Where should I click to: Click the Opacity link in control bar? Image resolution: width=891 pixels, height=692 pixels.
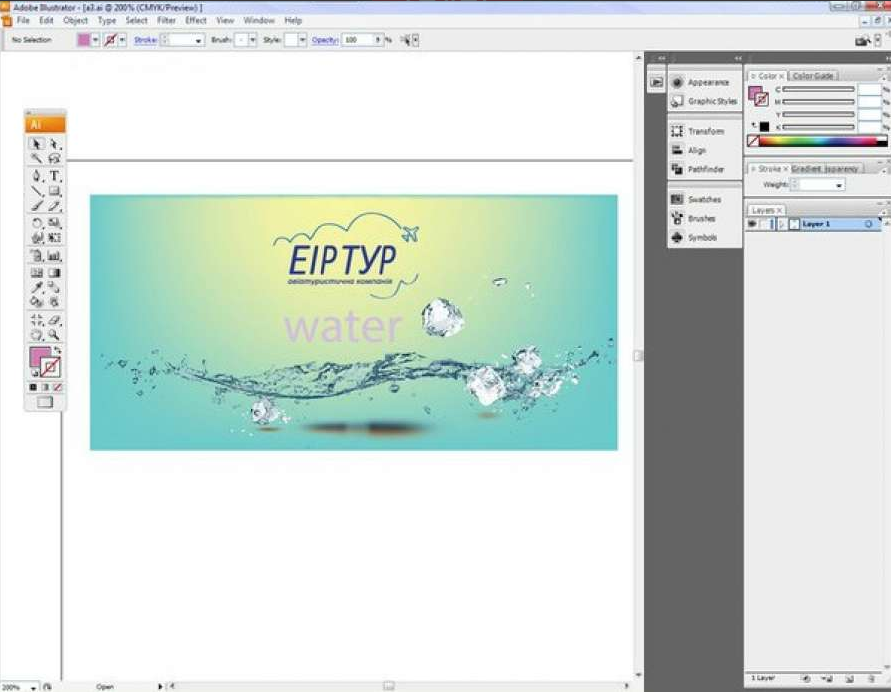point(324,40)
